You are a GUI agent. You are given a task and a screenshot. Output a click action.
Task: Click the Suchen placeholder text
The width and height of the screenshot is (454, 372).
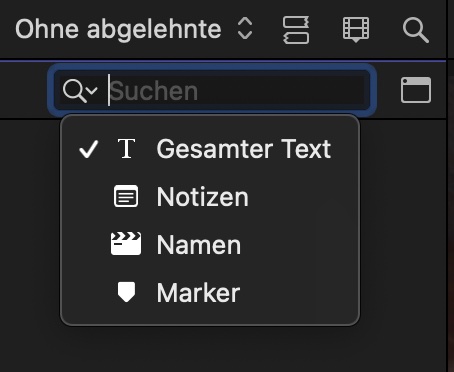pos(154,91)
